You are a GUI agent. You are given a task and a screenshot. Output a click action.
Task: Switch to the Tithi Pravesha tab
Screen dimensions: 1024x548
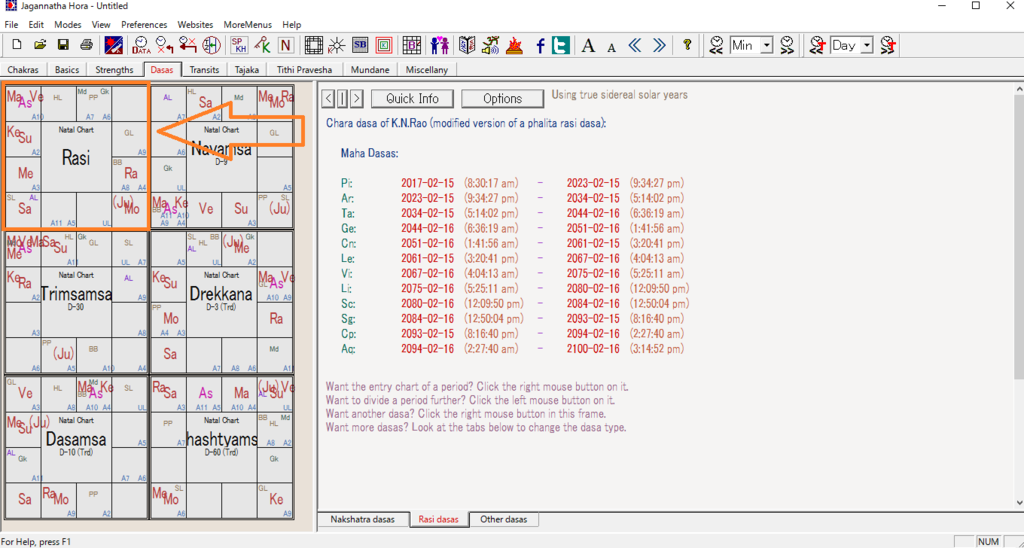pyautogui.click(x=304, y=69)
